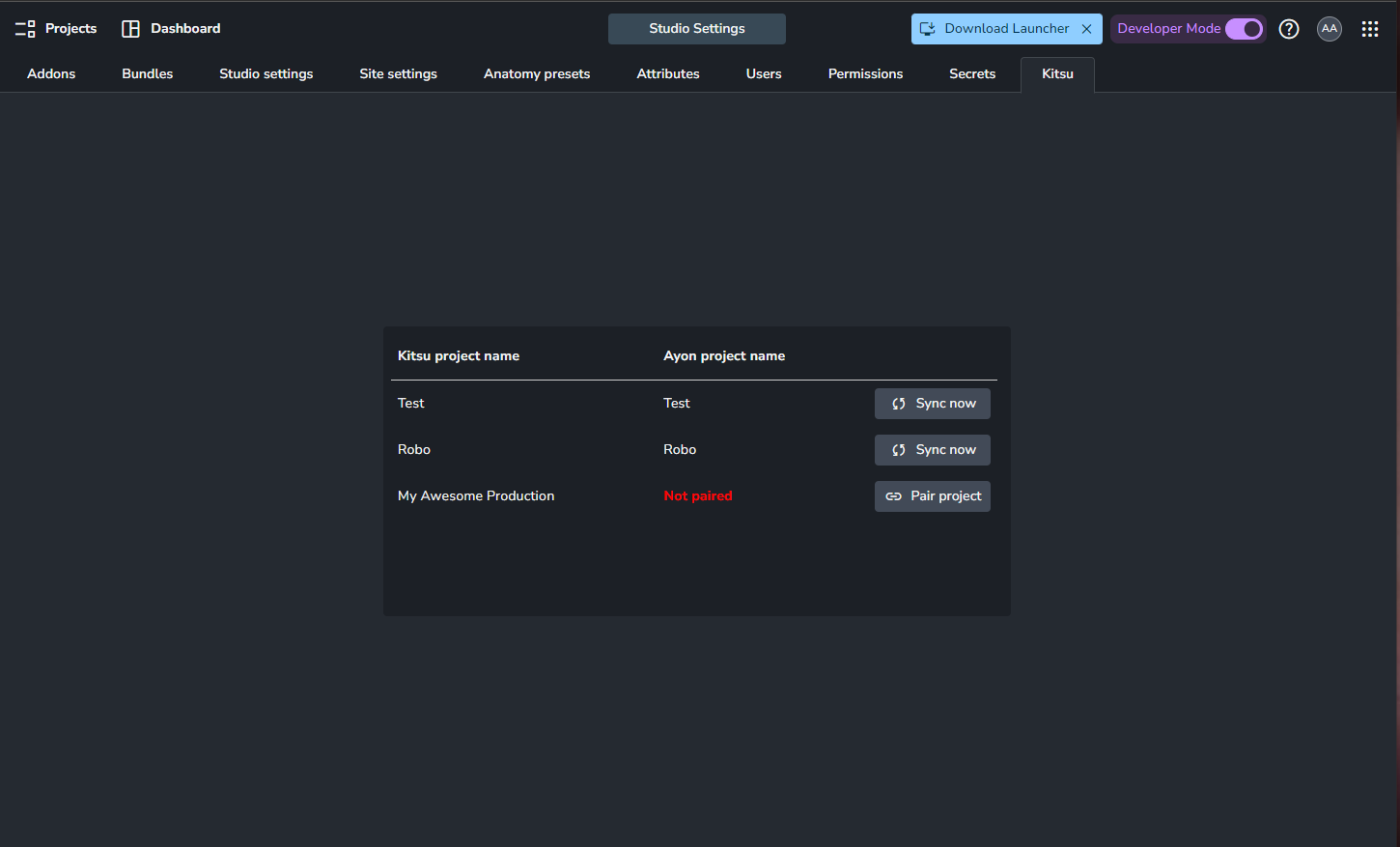Click Robo in Ayon project column
The width and height of the screenshot is (1400, 847).
(x=680, y=450)
